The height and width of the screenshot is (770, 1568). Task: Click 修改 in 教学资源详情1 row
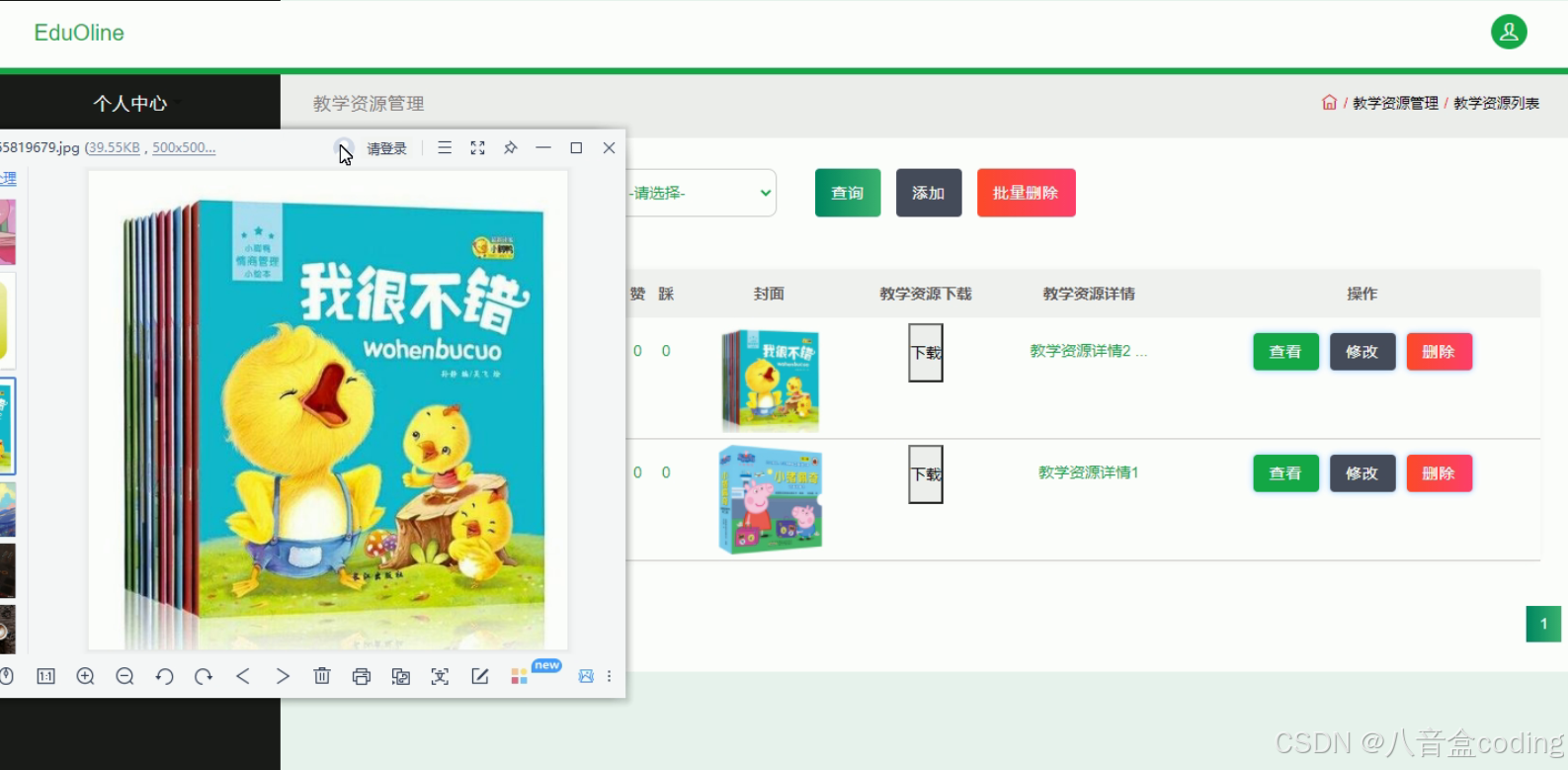click(1362, 473)
